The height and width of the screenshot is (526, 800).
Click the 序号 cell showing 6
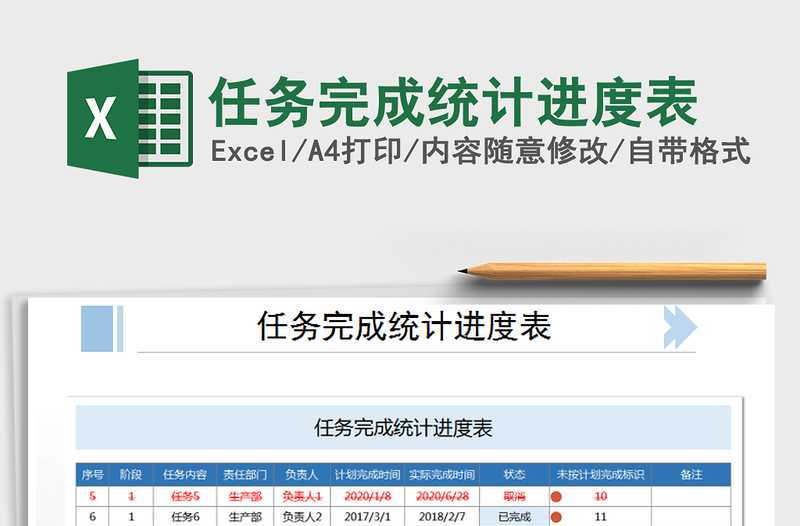coord(92,516)
